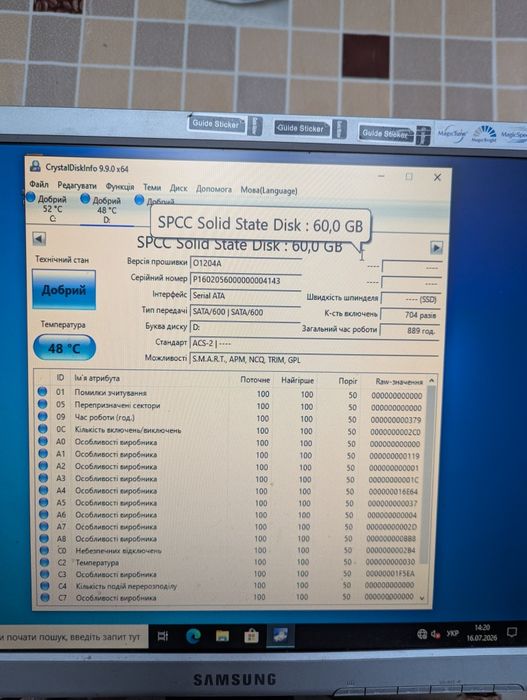Click the serial number field
Viewport: 527px width, 700px height.
tap(246, 280)
